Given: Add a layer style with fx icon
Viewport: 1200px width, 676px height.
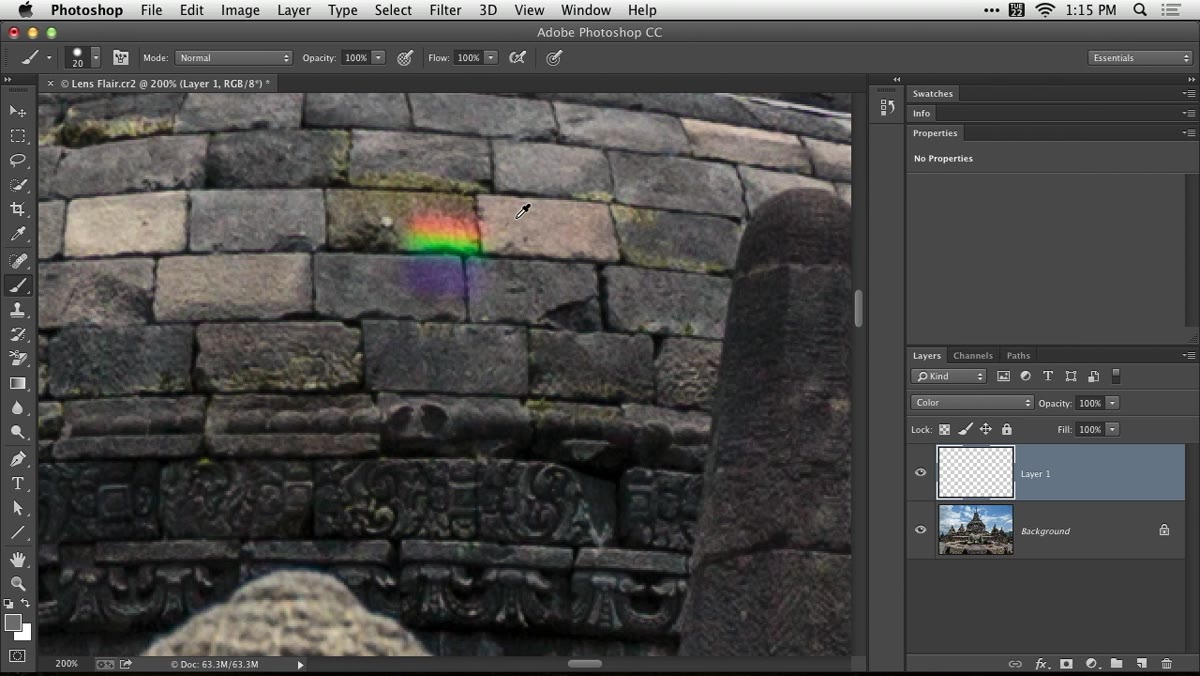Looking at the screenshot, I should (1041, 663).
